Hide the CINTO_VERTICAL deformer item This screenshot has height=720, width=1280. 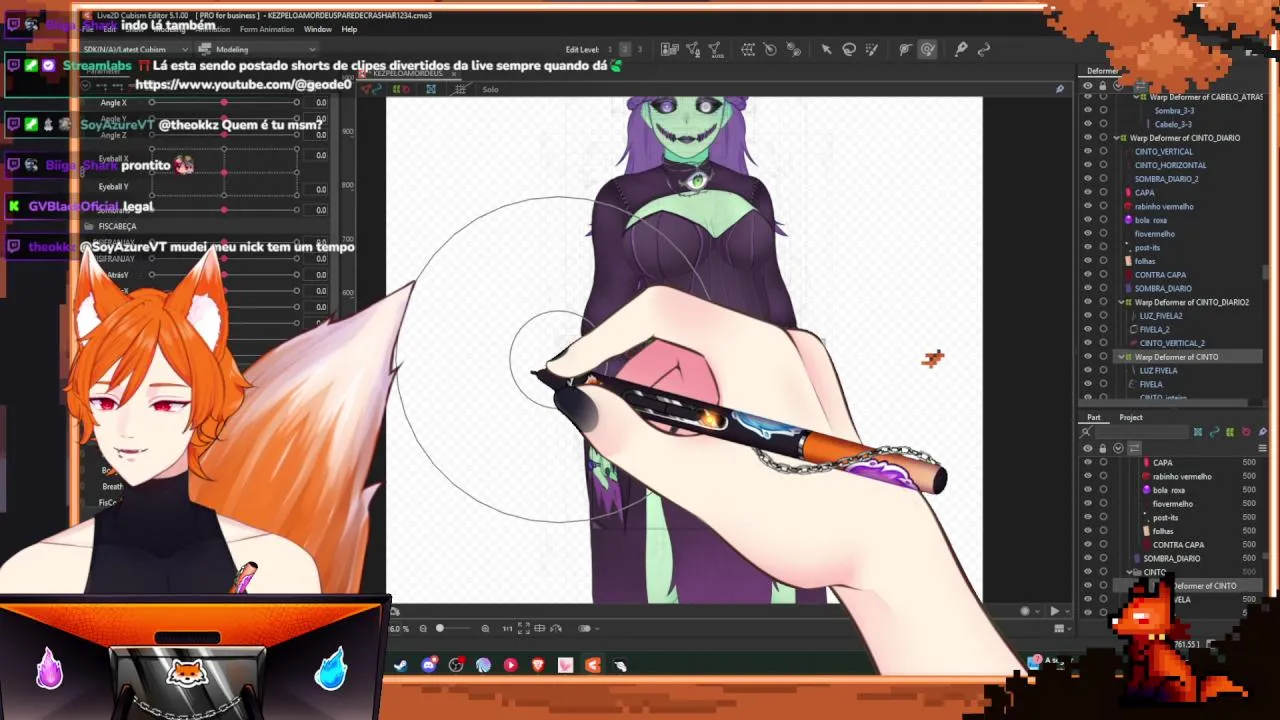(1088, 152)
